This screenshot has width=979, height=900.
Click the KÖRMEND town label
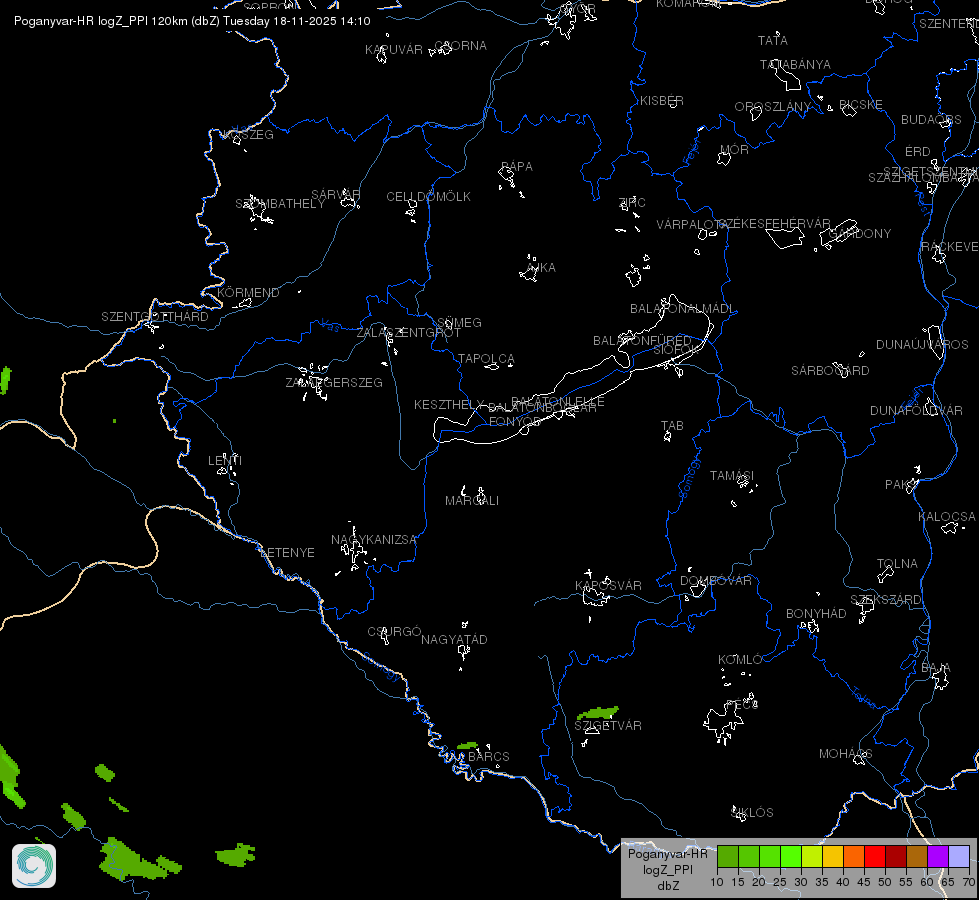point(248,293)
